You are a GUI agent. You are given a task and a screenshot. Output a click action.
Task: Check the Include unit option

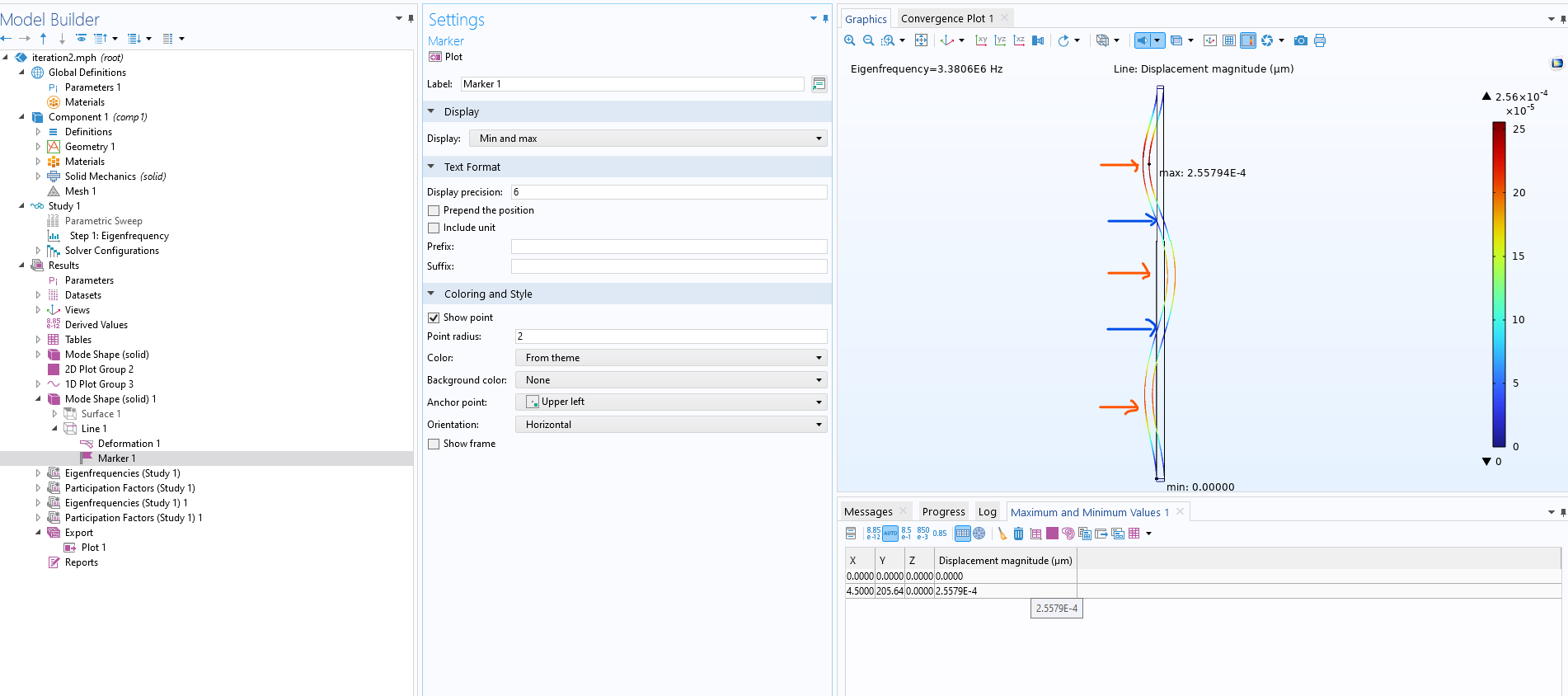click(434, 228)
